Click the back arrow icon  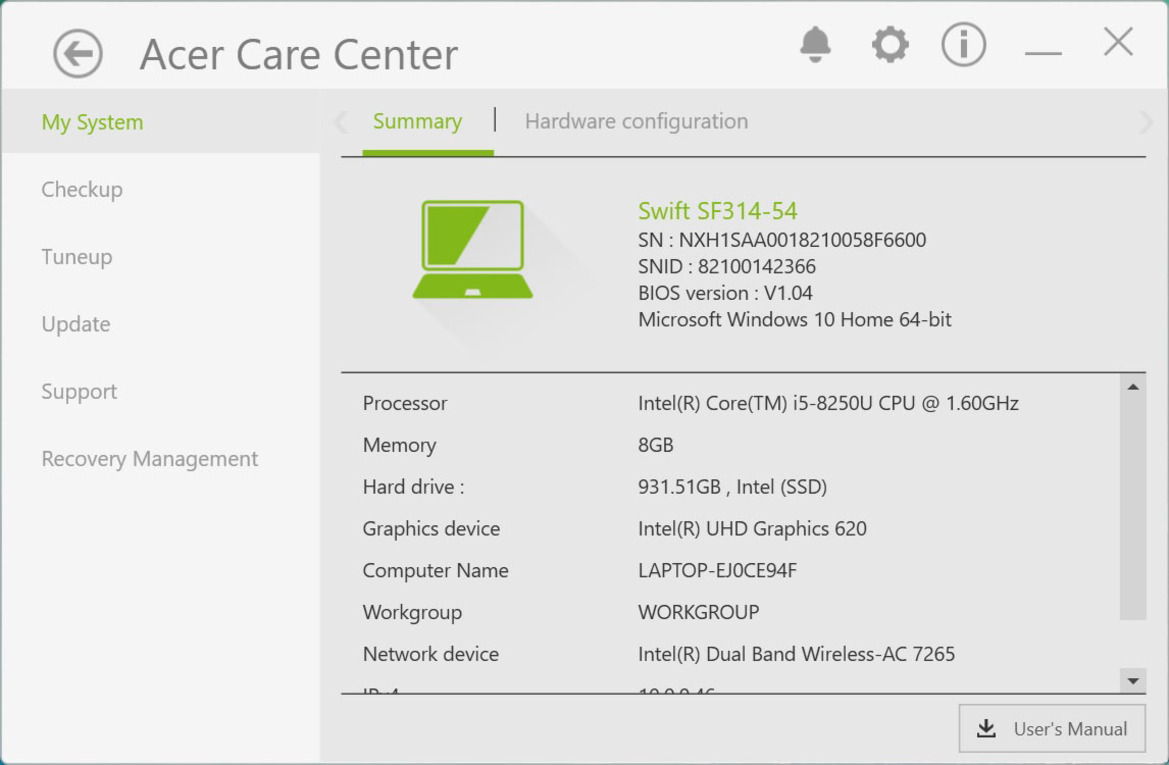point(78,54)
